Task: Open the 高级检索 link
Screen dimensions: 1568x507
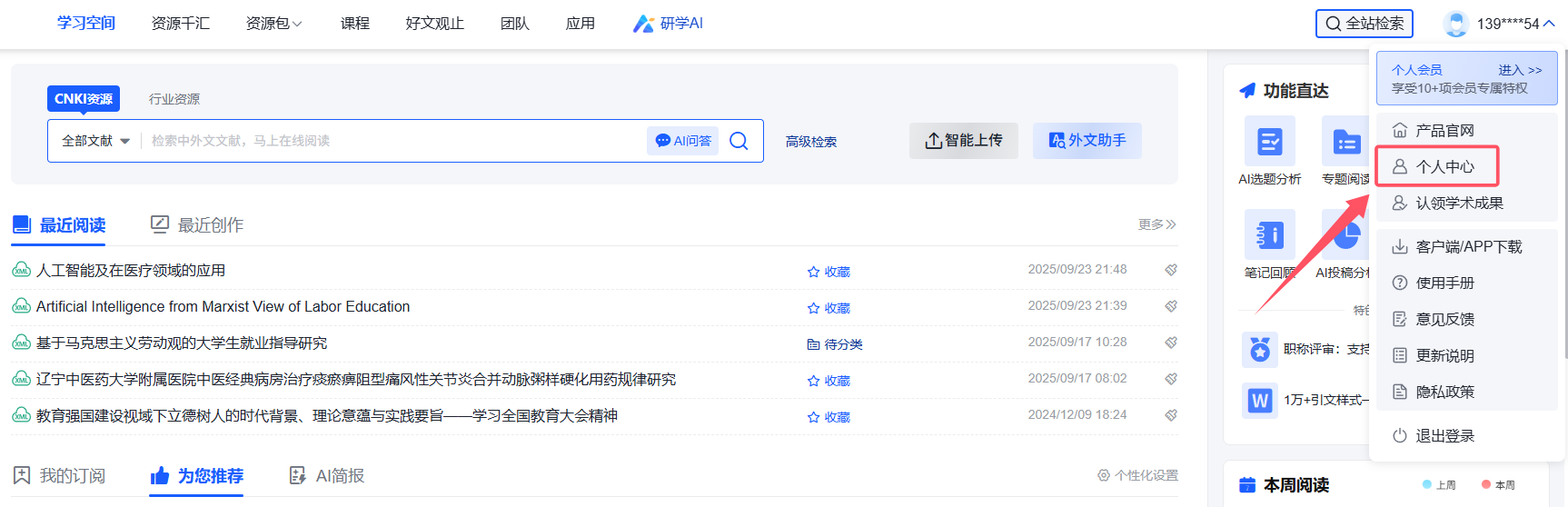Action: coord(811,142)
